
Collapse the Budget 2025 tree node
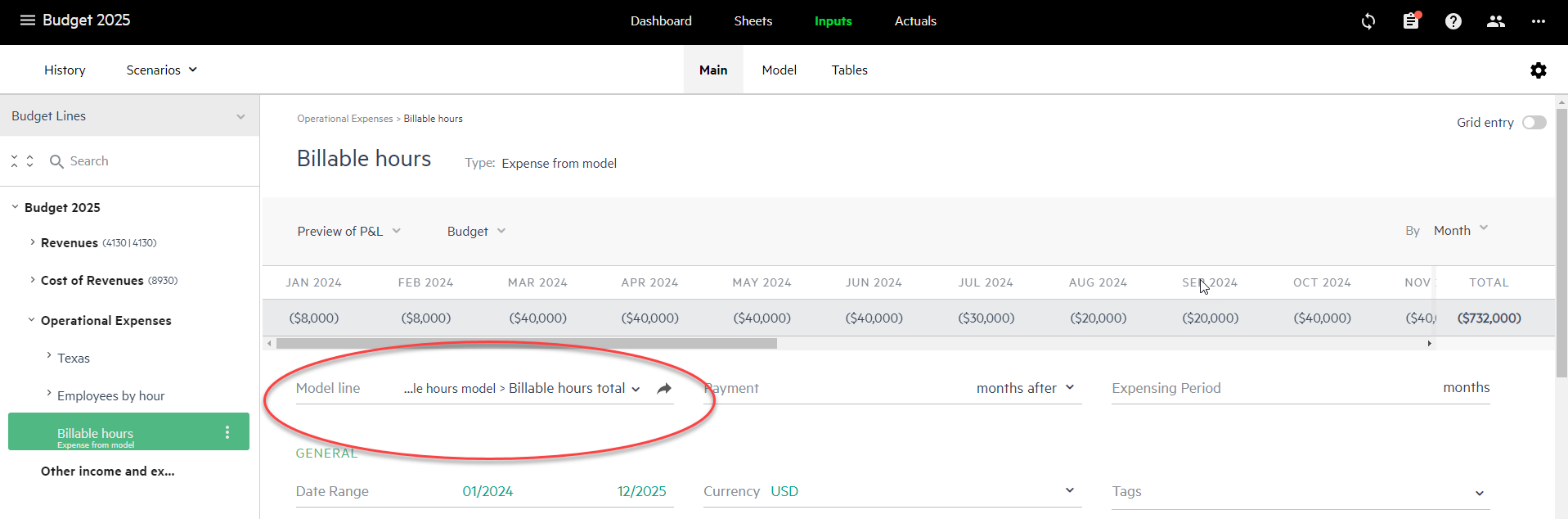15,207
